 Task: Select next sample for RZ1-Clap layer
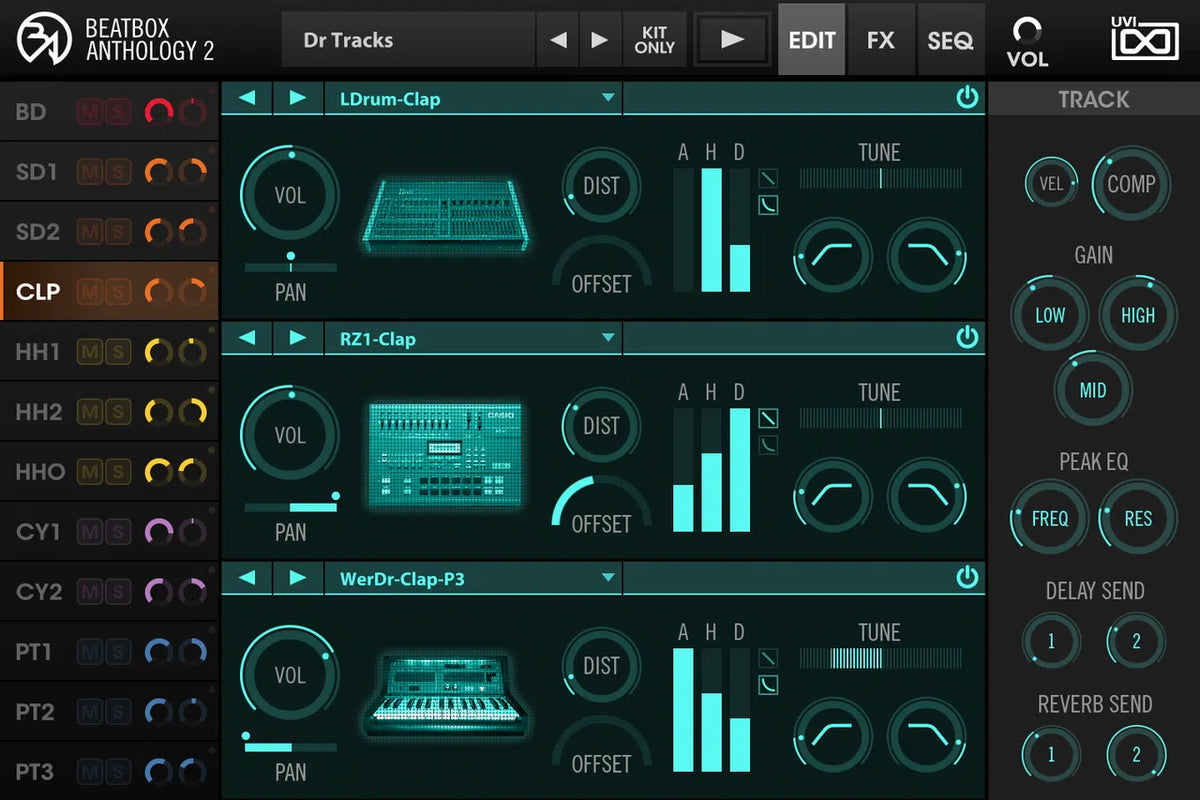pos(297,338)
